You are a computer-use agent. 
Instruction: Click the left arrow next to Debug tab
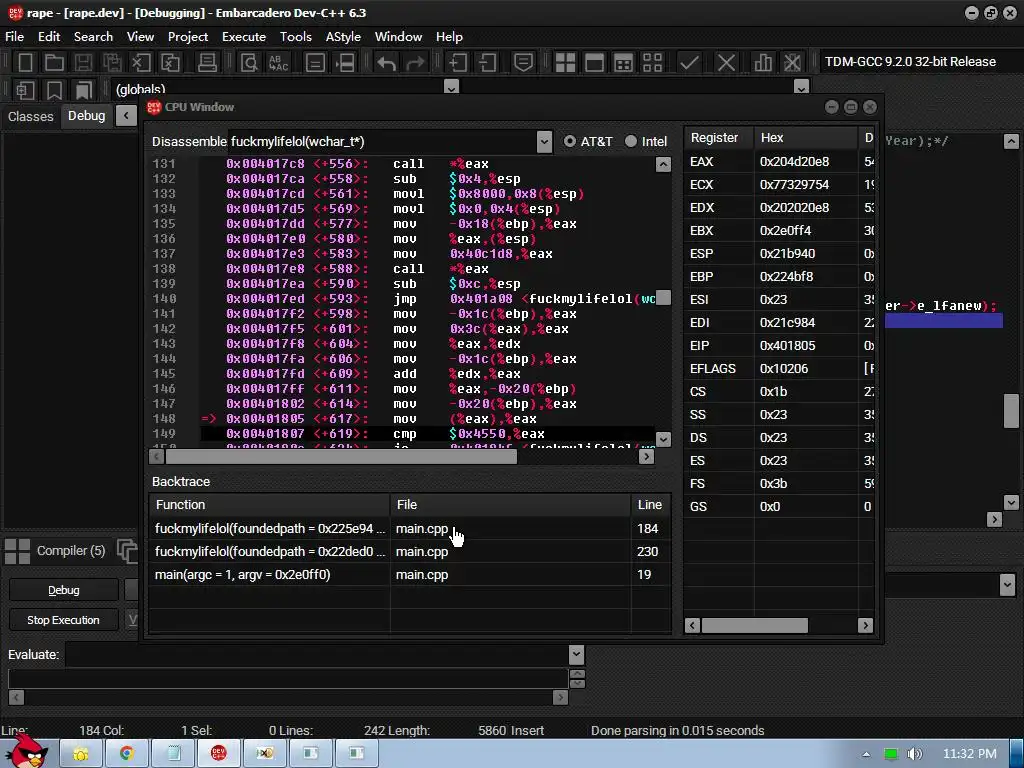(126, 116)
